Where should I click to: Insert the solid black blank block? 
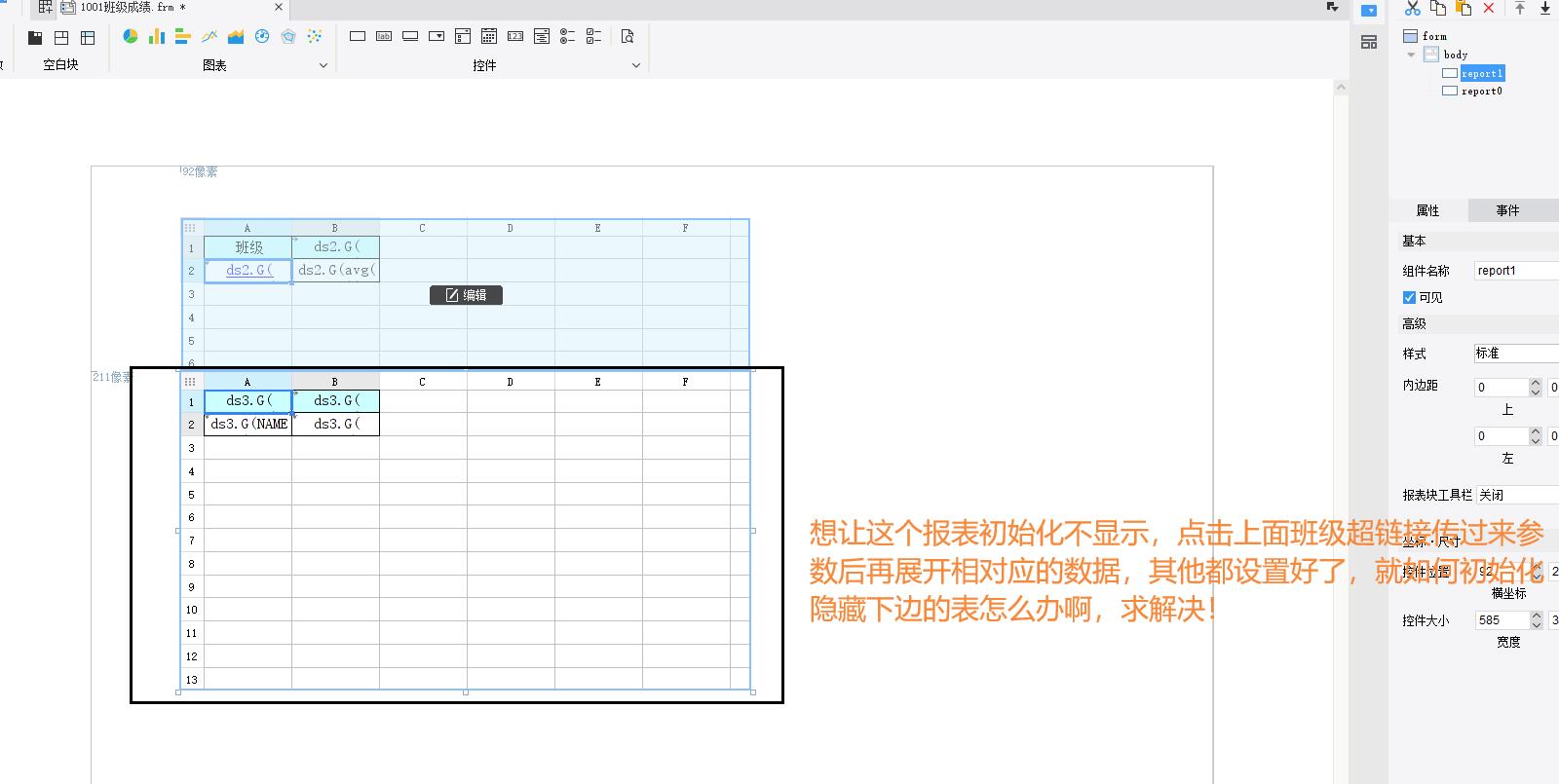(35, 38)
